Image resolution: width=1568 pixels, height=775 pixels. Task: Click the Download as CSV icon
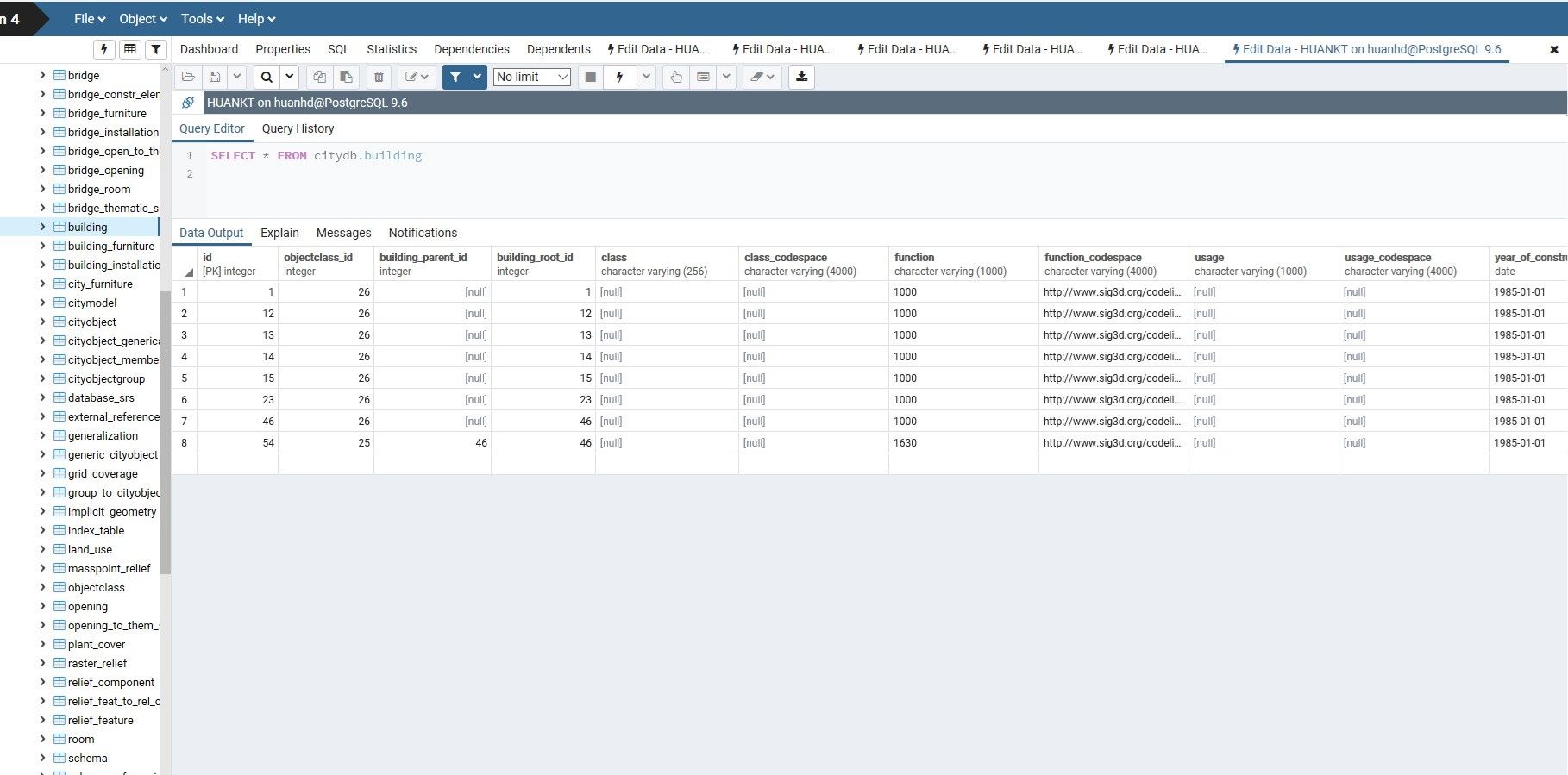(801, 77)
